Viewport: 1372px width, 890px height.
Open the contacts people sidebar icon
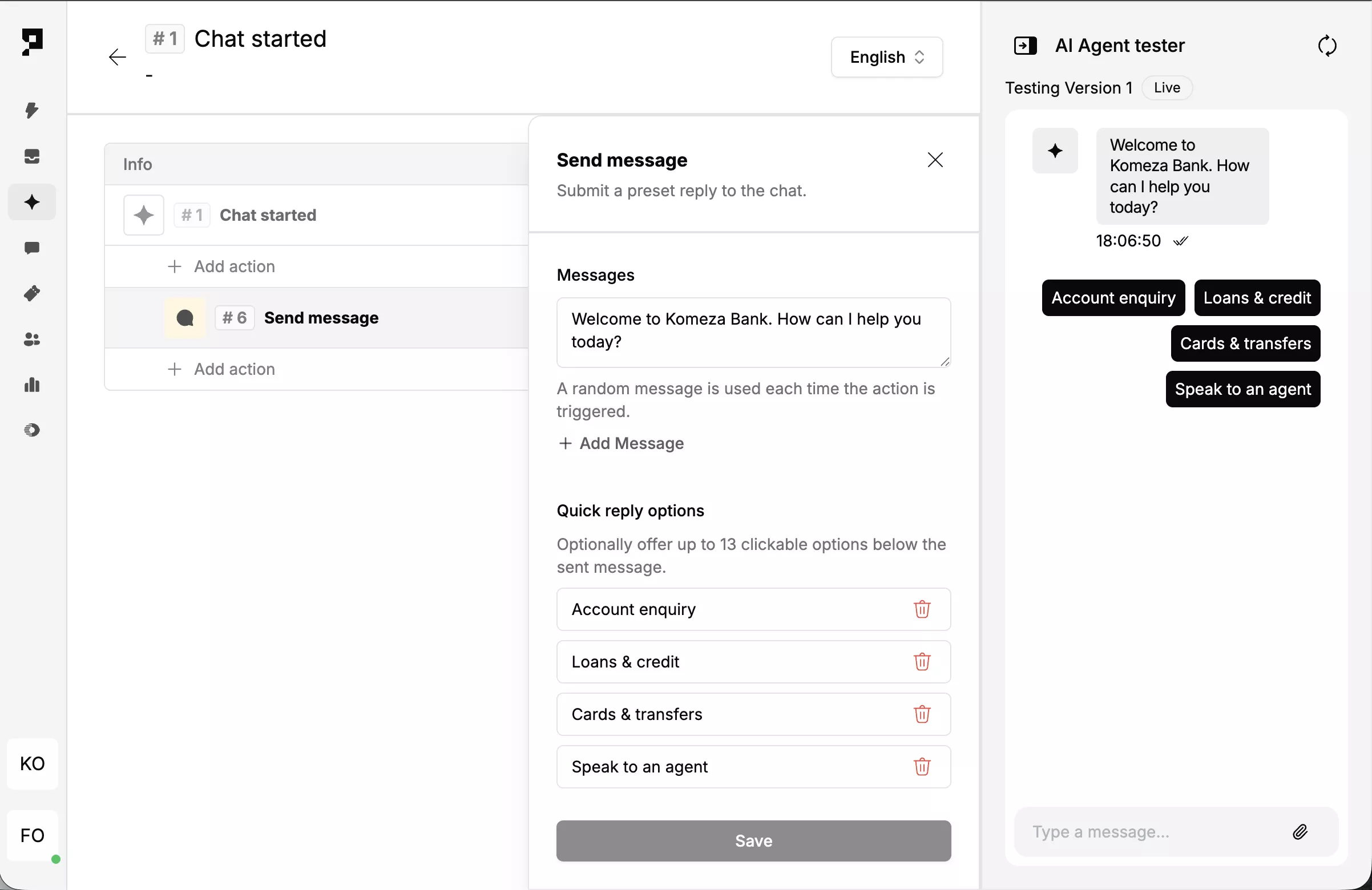tap(32, 339)
